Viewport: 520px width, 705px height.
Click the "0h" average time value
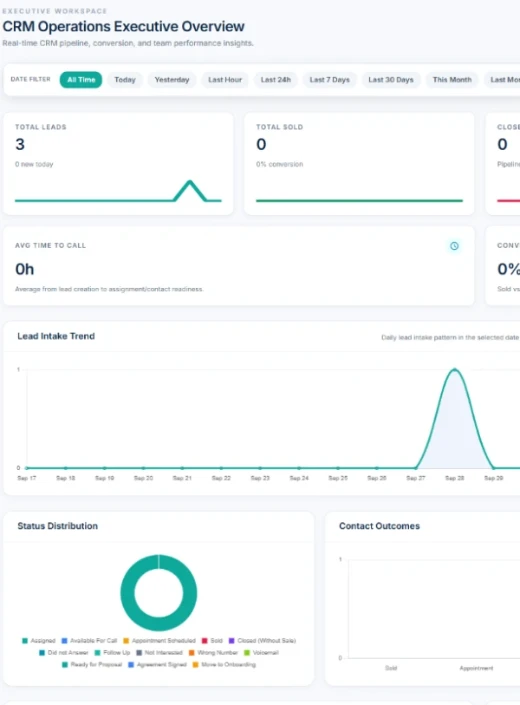coord(25,269)
